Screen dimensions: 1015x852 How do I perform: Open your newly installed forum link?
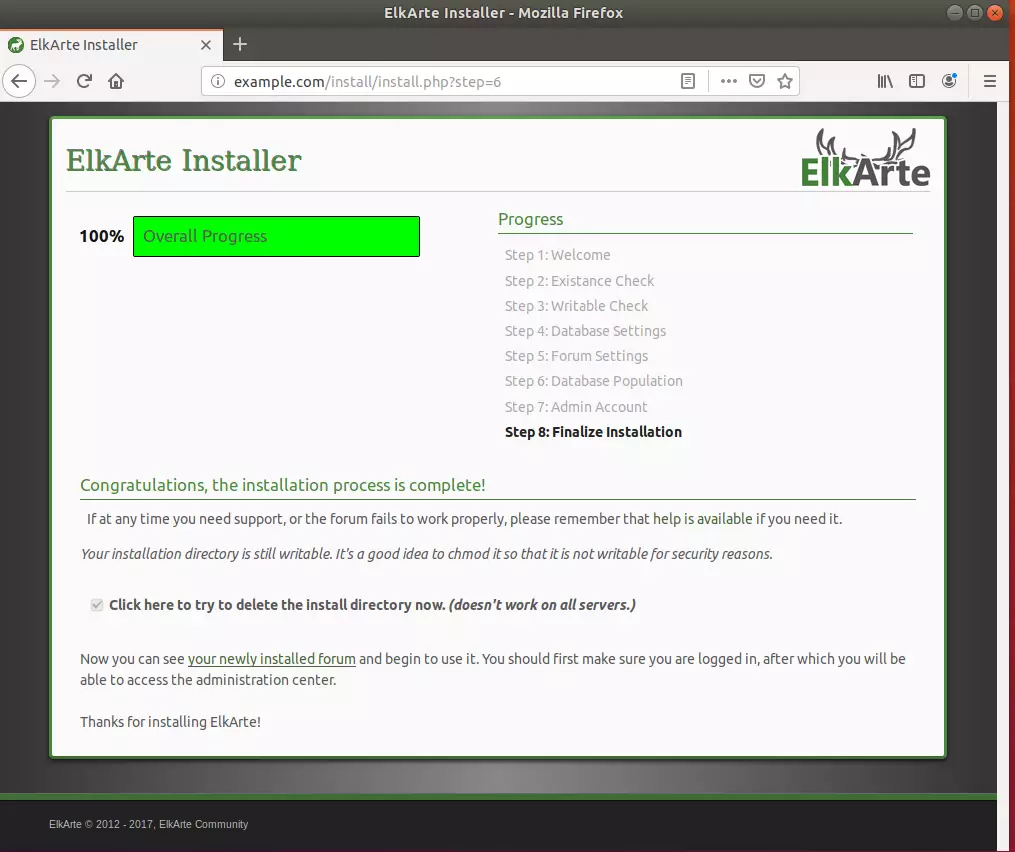271,659
